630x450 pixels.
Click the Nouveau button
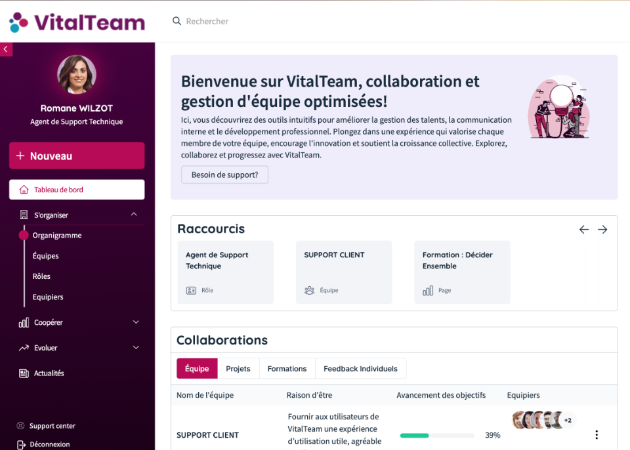coord(77,155)
